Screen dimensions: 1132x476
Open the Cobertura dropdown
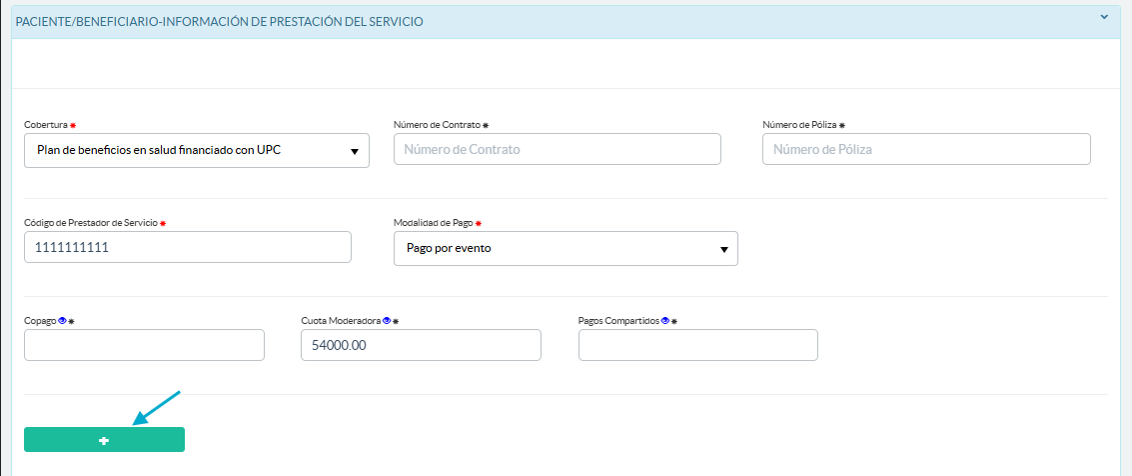(196, 151)
